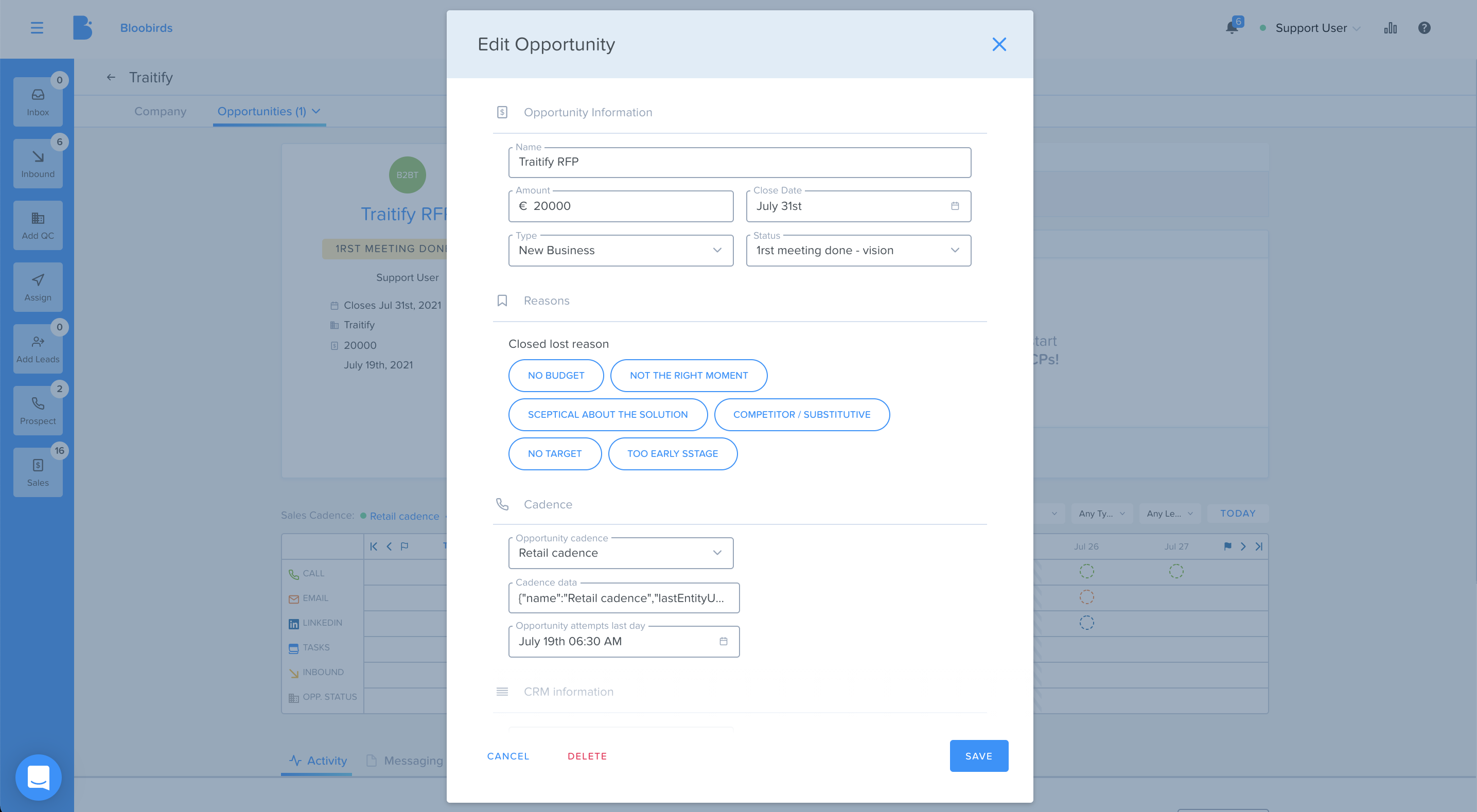Viewport: 1477px width, 812px height.
Task: Switch to the Activity tab
Action: point(318,761)
